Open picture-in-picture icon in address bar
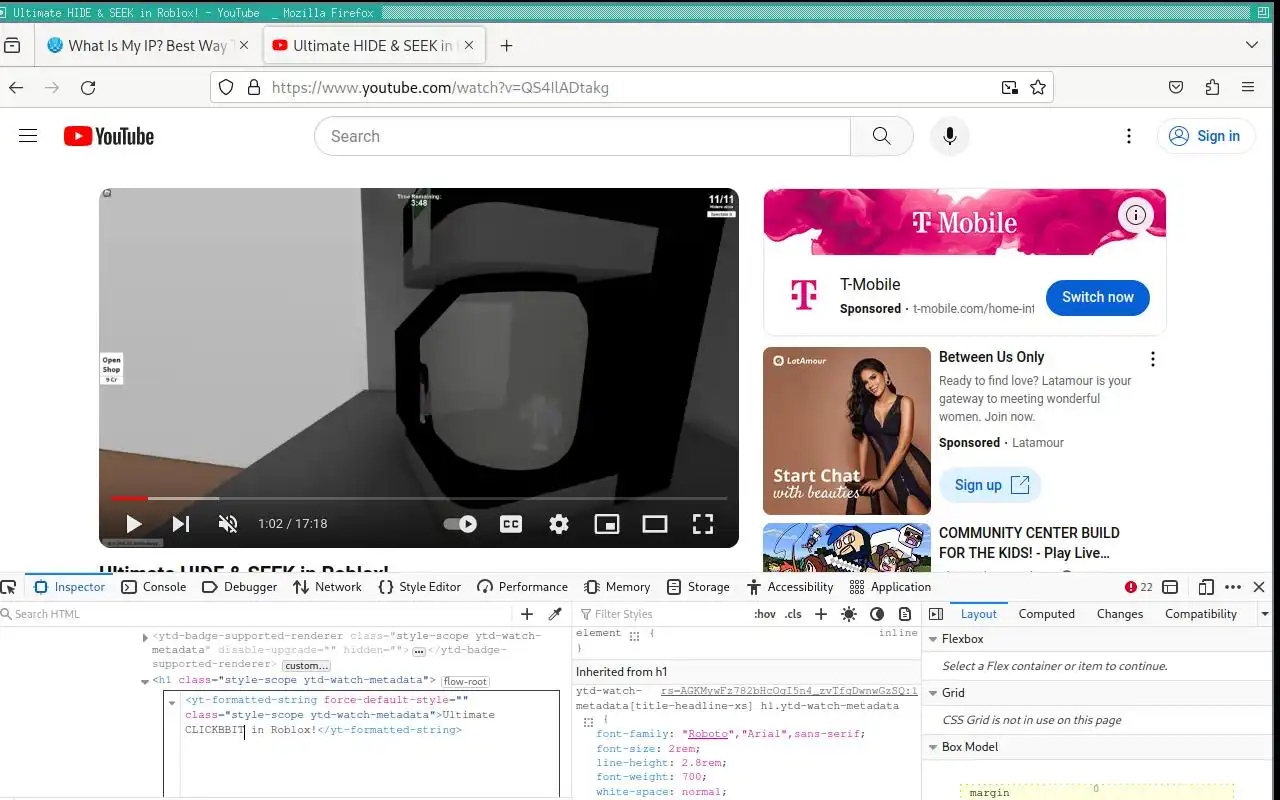The width and height of the screenshot is (1280, 800). click(1010, 87)
